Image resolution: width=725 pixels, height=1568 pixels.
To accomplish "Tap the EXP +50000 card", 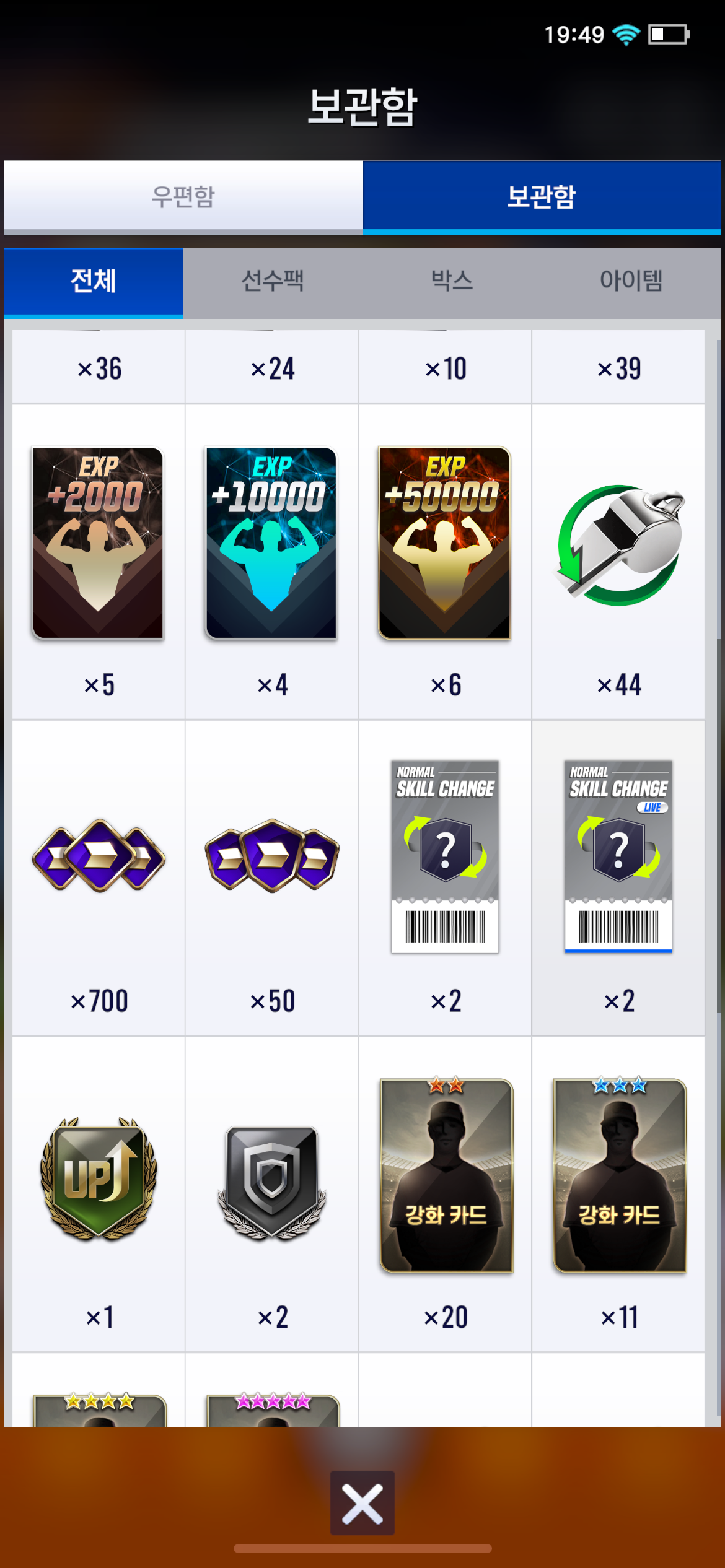I will [x=445, y=543].
